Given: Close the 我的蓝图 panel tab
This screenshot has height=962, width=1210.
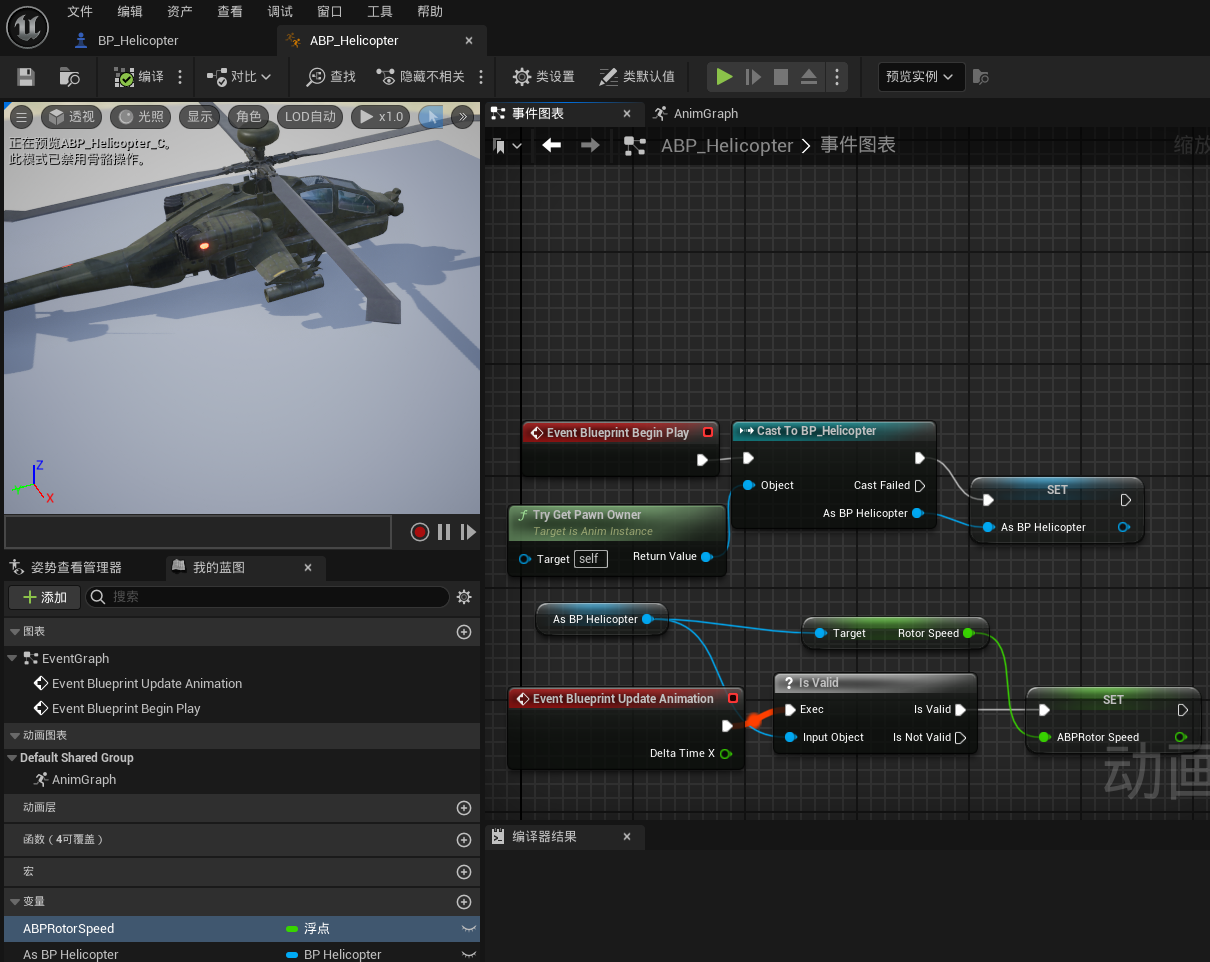Looking at the screenshot, I should tap(308, 567).
